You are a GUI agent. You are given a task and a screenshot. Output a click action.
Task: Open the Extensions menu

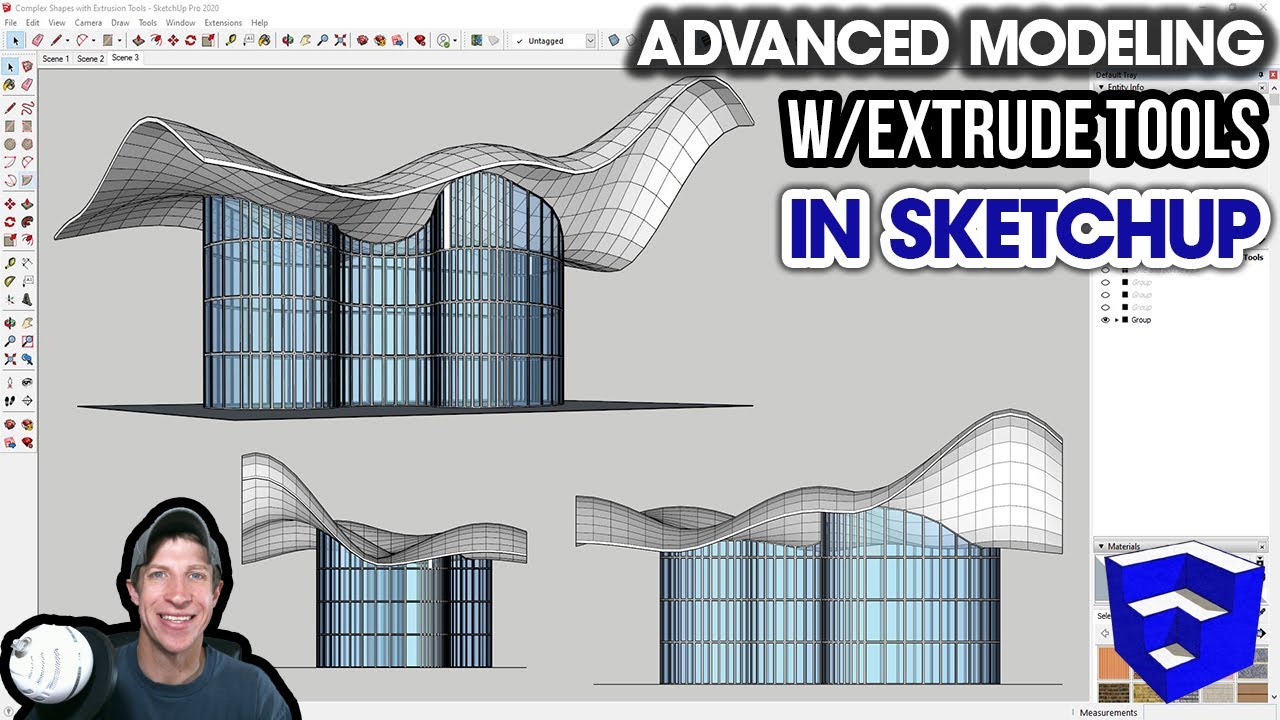point(223,22)
